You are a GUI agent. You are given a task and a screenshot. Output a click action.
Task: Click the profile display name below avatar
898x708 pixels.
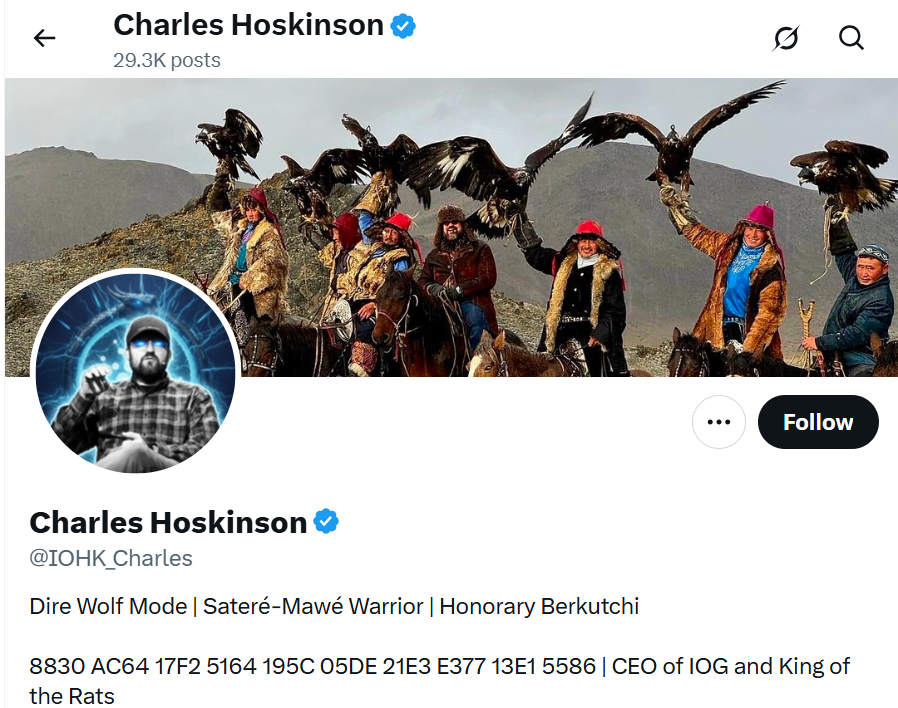coord(168,522)
